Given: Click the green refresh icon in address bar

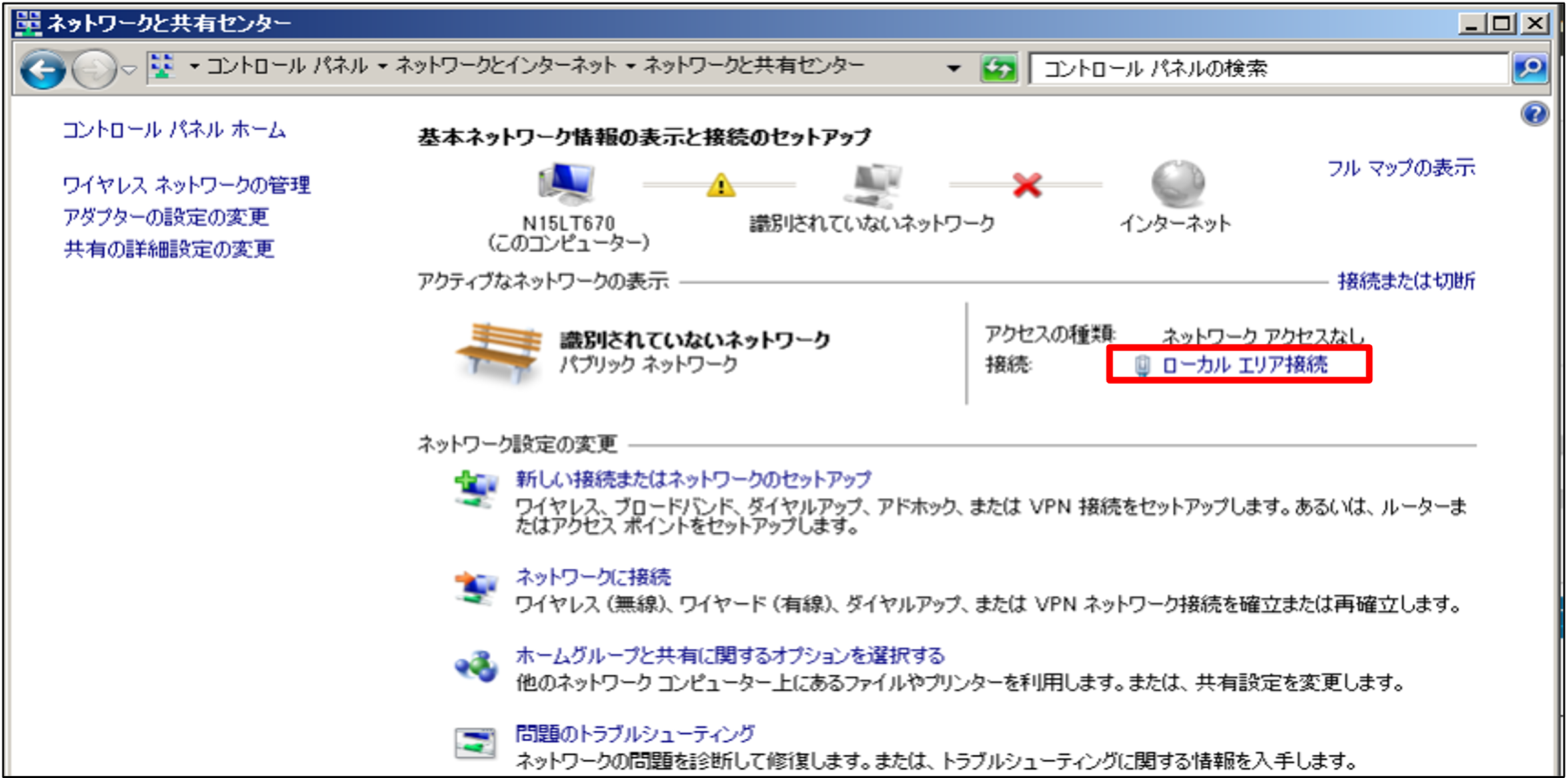Looking at the screenshot, I should (999, 68).
